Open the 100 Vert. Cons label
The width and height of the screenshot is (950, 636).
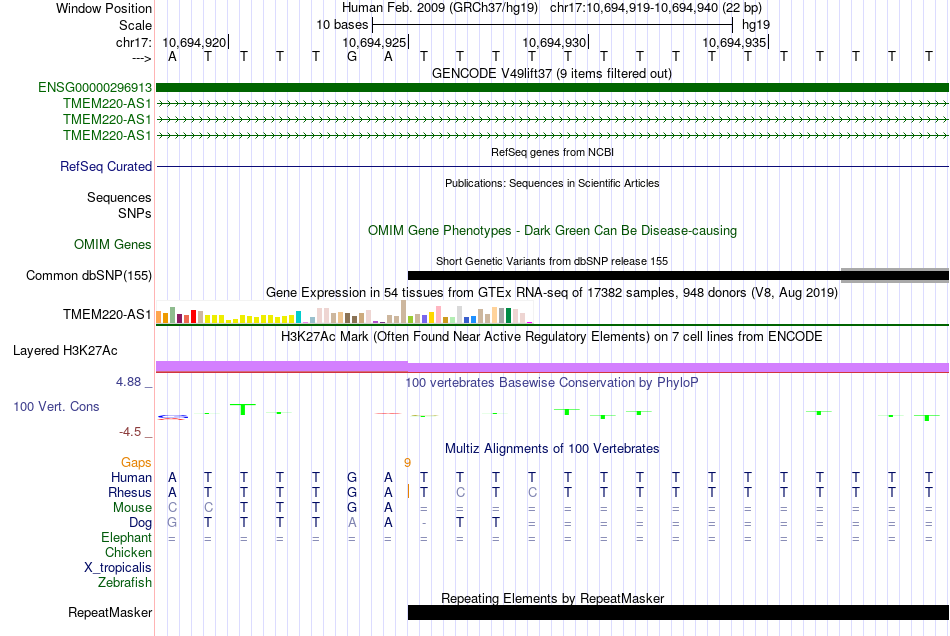[x=56, y=406]
